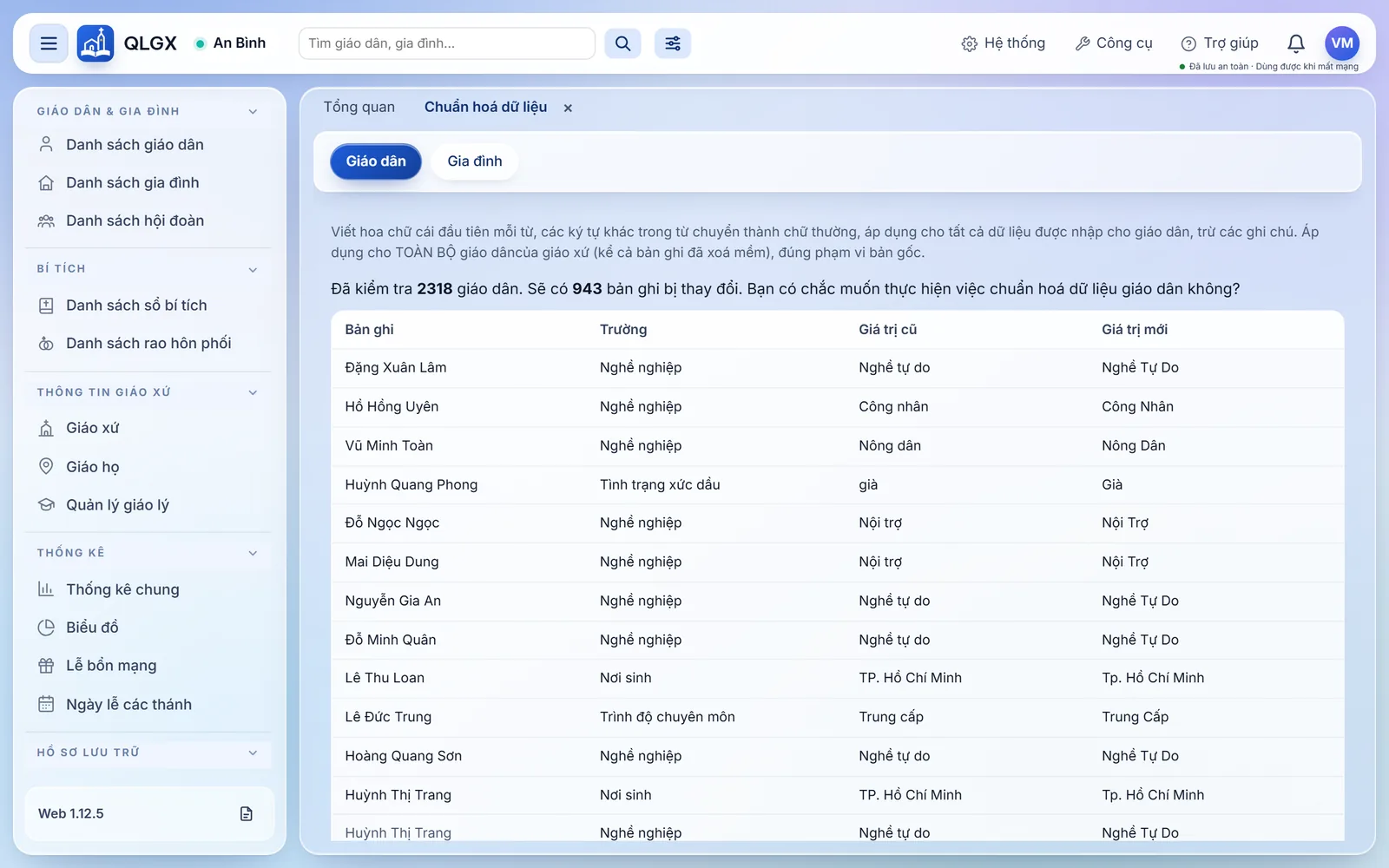Image resolution: width=1389 pixels, height=868 pixels.
Task: Select the Giáo dân segment
Action: [376, 161]
